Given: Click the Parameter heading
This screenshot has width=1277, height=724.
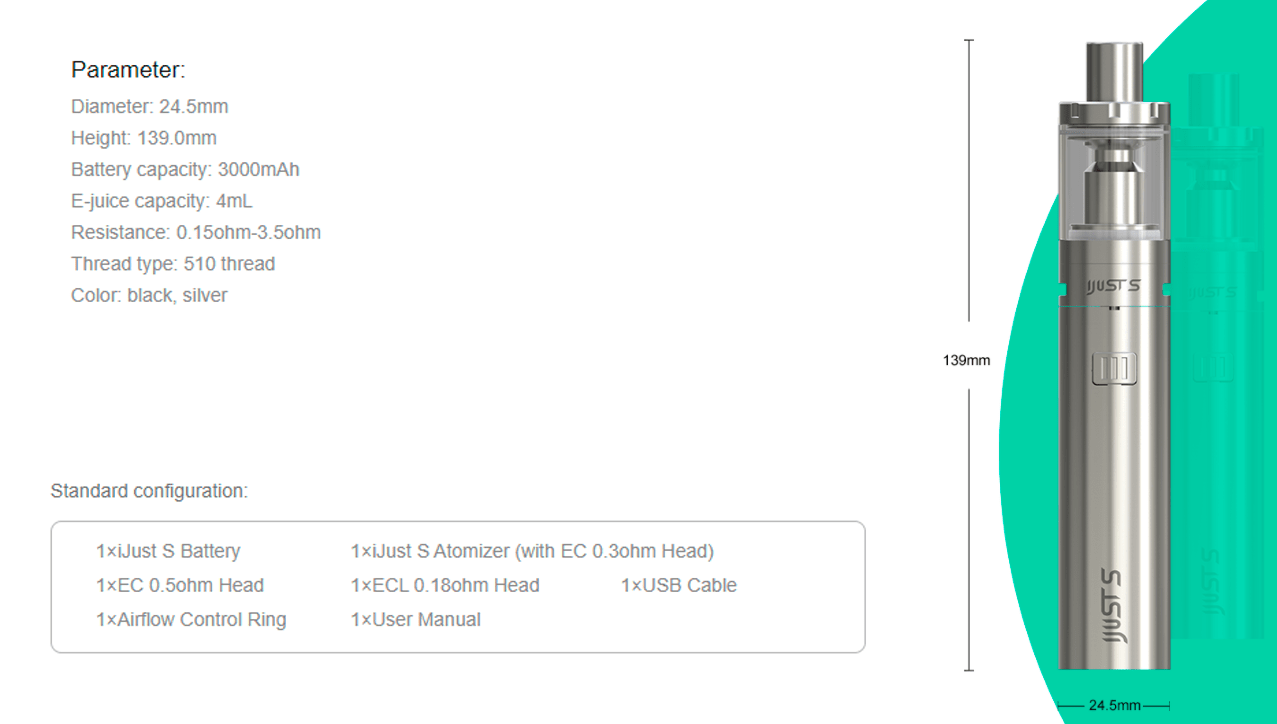Looking at the screenshot, I should click(128, 70).
